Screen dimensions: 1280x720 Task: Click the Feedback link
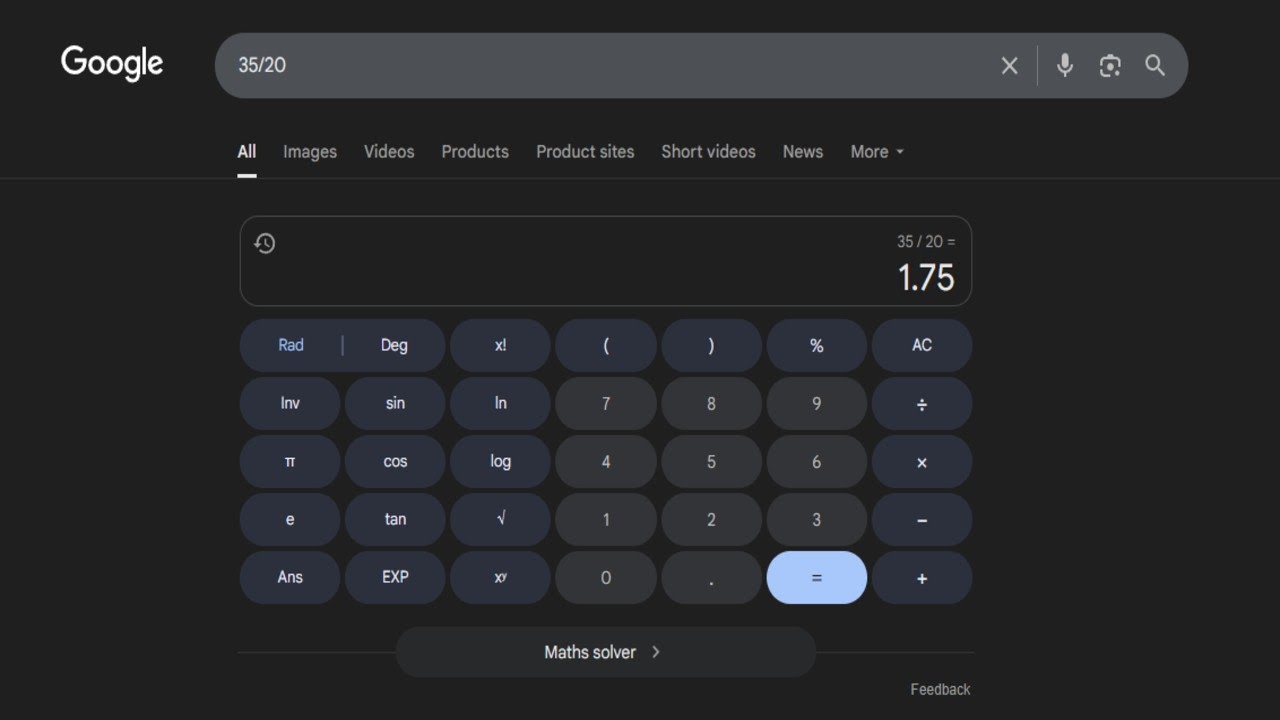click(x=940, y=689)
